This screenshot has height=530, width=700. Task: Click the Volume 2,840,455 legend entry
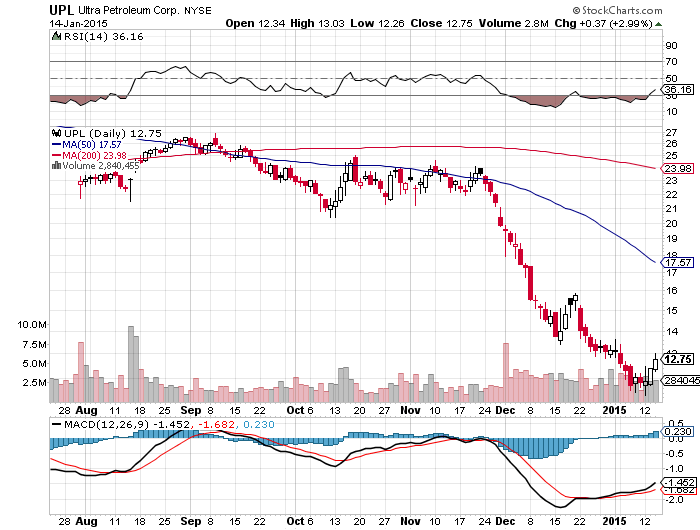[x=100, y=166]
